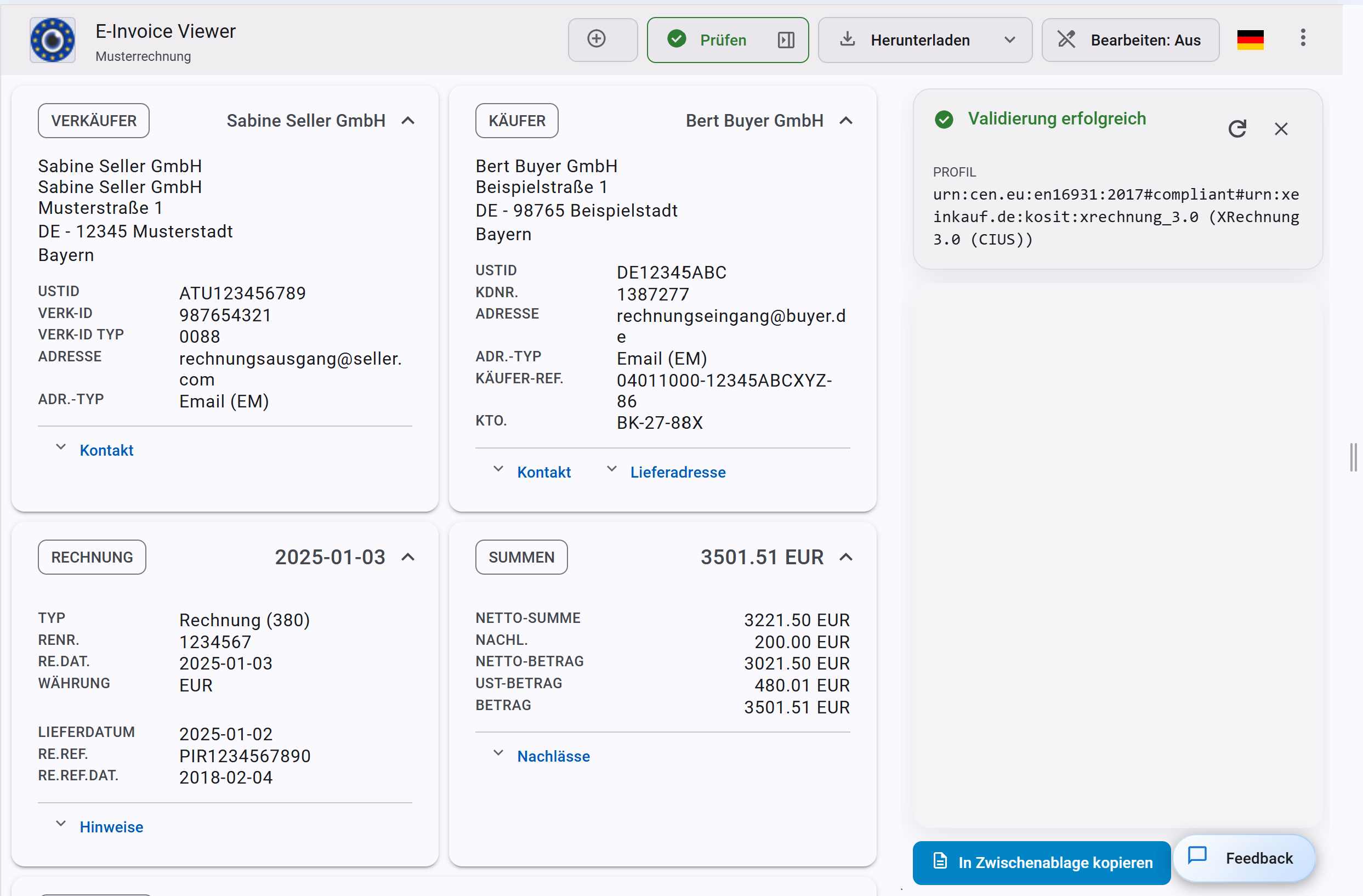Image resolution: width=1363 pixels, height=896 pixels.
Task: Select seller USTID value ATU123456789
Action: pos(243,293)
